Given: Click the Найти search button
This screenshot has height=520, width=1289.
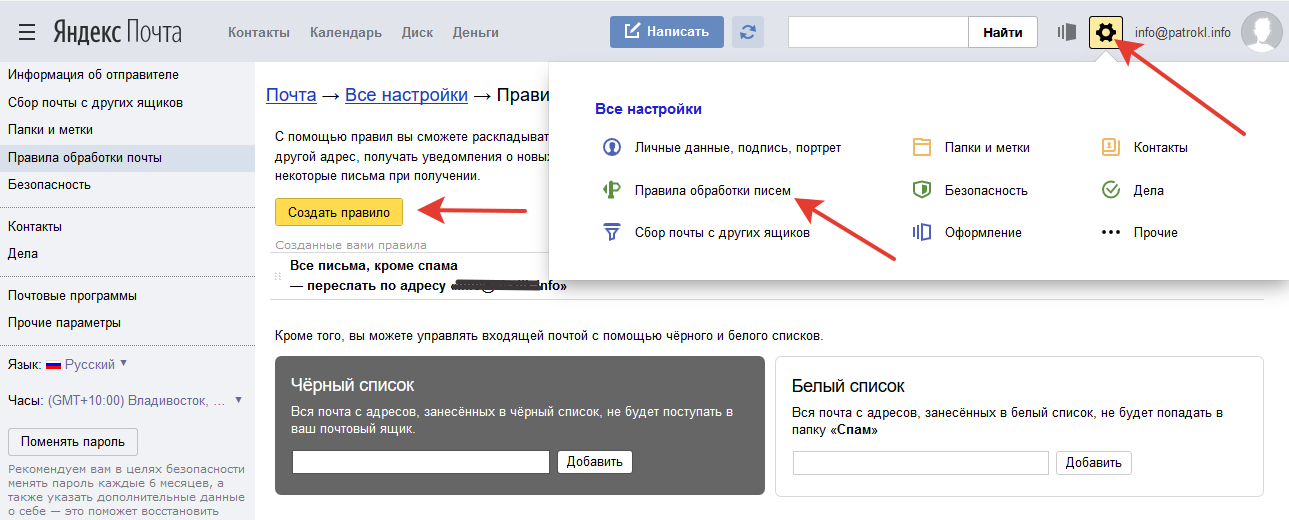Looking at the screenshot, I should point(1003,32).
